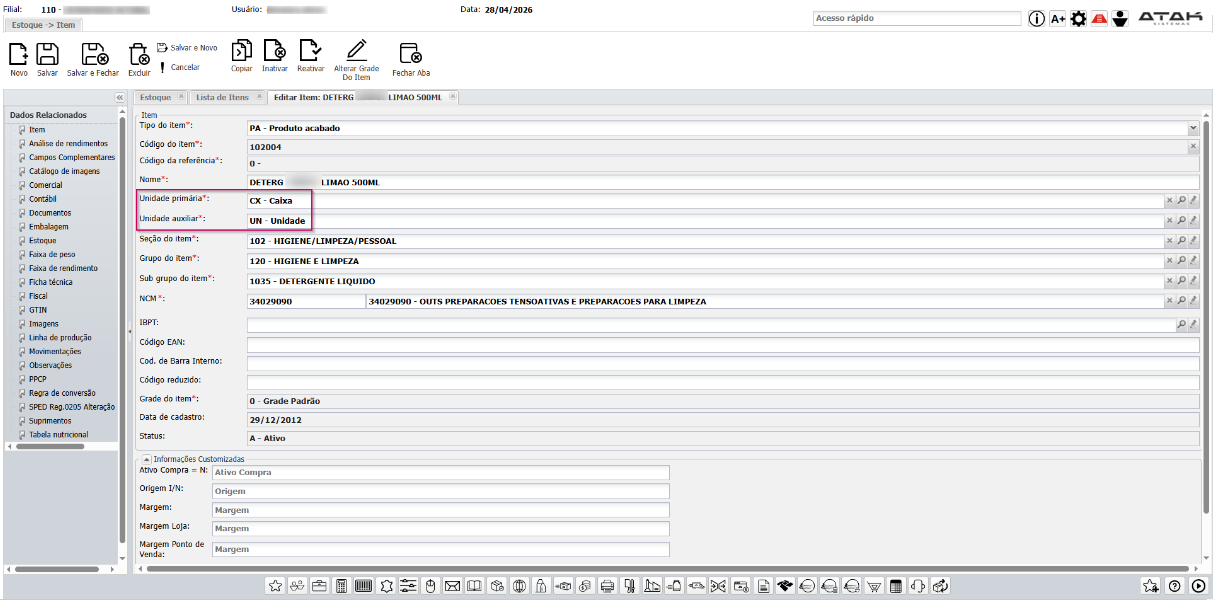Click the envelope icon in bottom bar
Screen dimensions: 1215x600
coord(452,586)
